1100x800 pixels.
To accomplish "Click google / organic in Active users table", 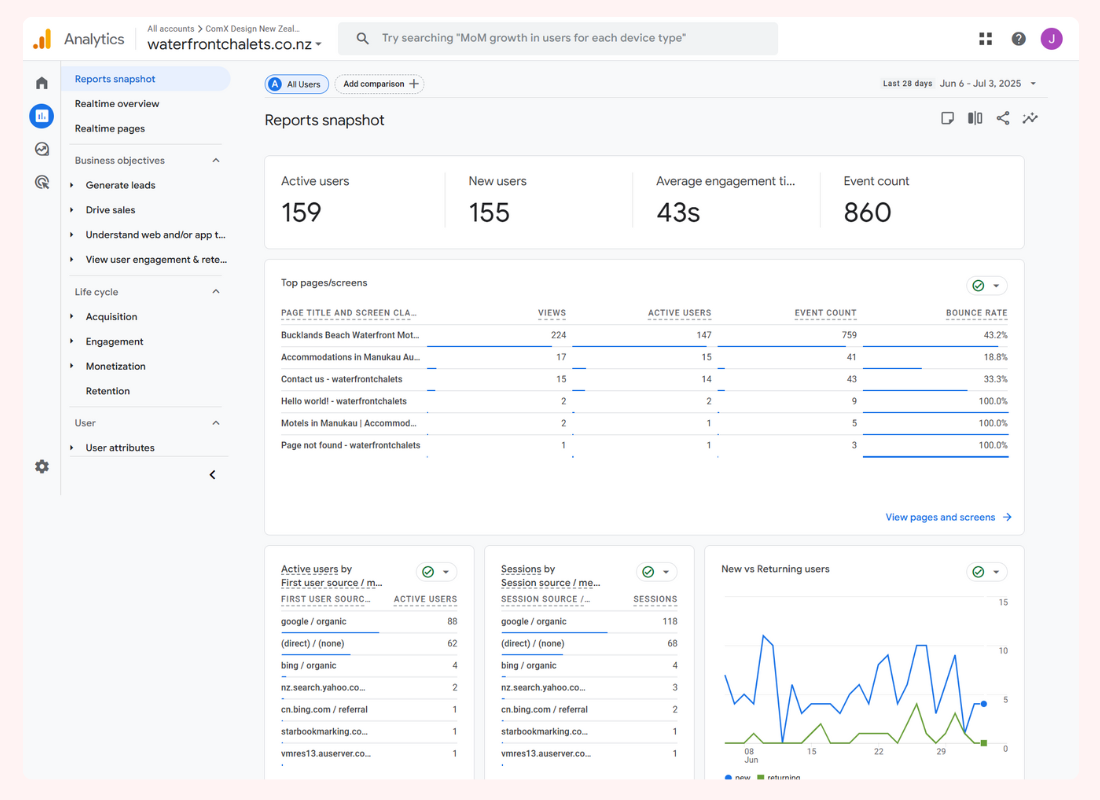I will tap(314, 622).
